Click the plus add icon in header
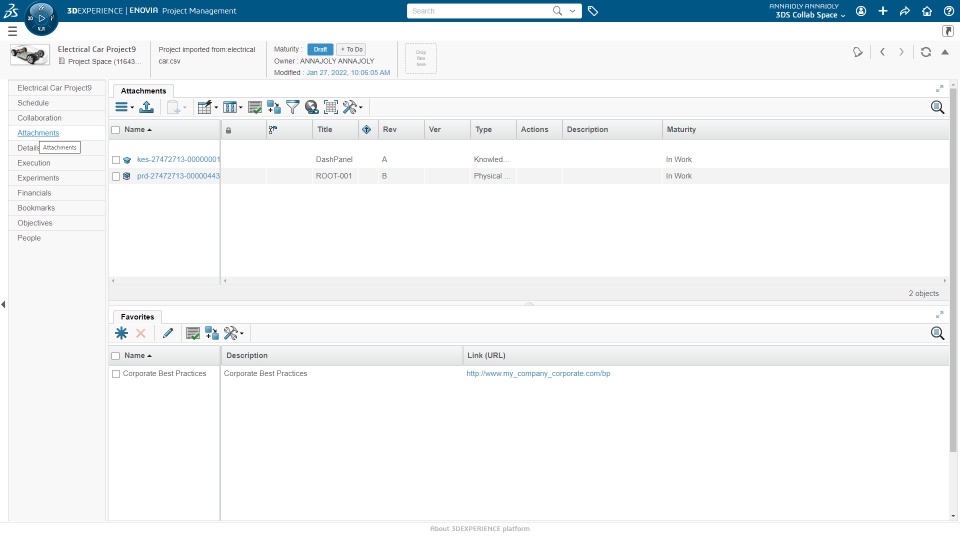 click(x=883, y=11)
